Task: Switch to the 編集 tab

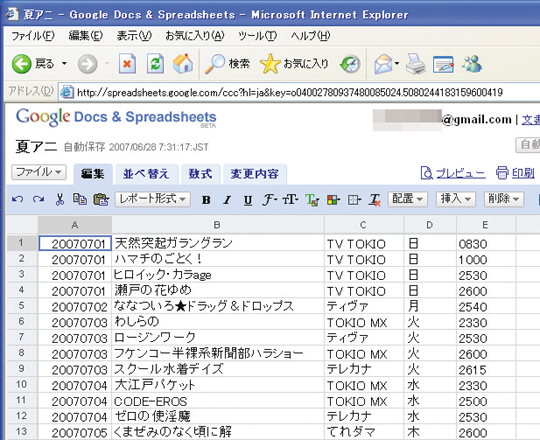Action: pos(93,174)
